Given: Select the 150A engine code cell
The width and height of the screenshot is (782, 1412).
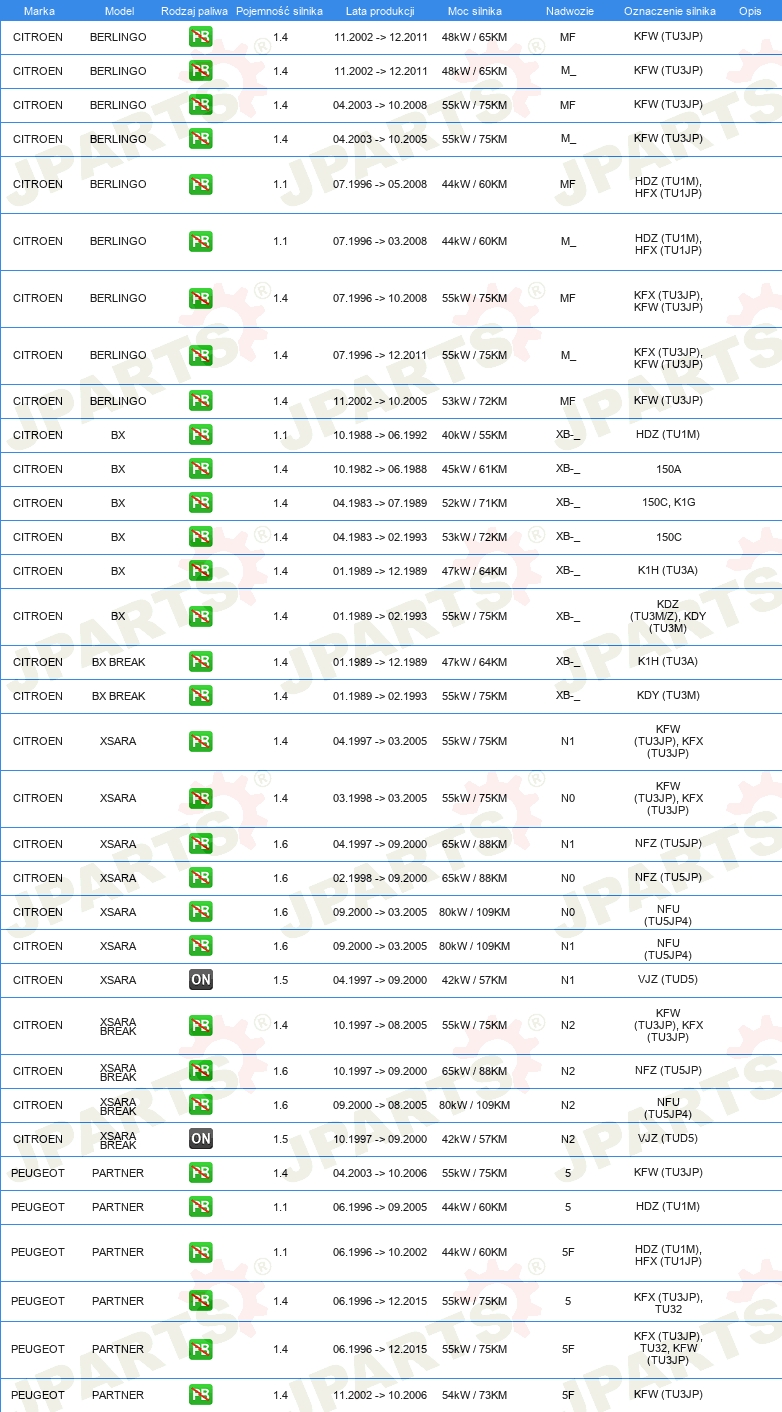Looking at the screenshot, I should pyautogui.click(x=668, y=469).
